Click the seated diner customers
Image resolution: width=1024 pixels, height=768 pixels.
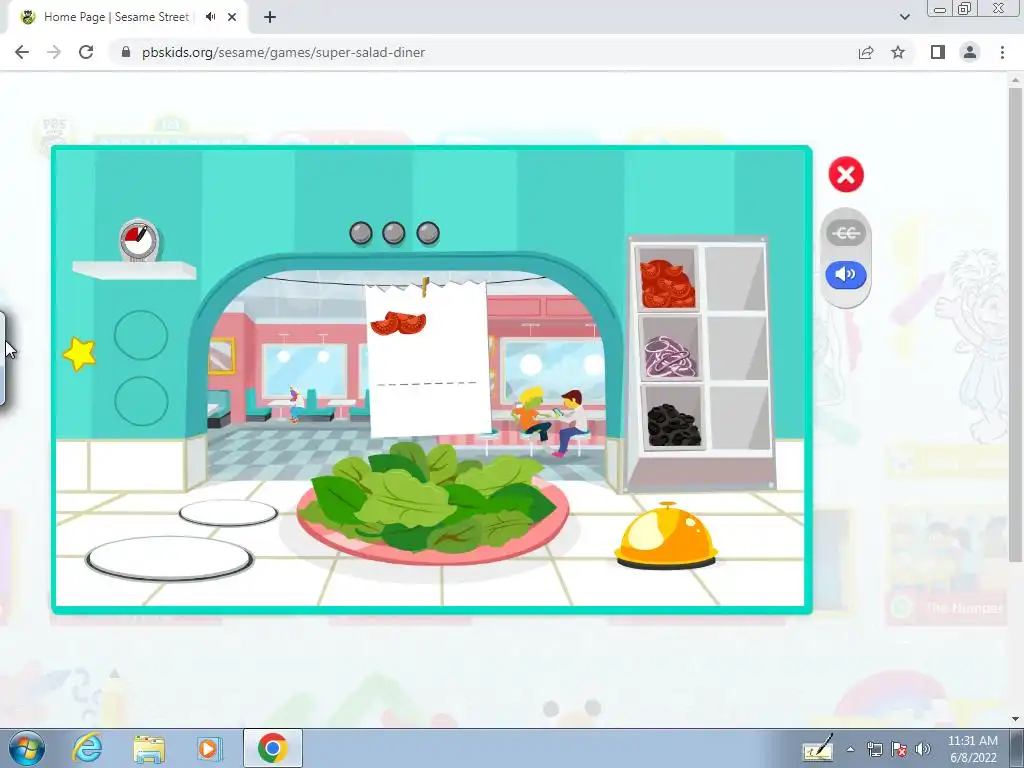tap(552, 422)
